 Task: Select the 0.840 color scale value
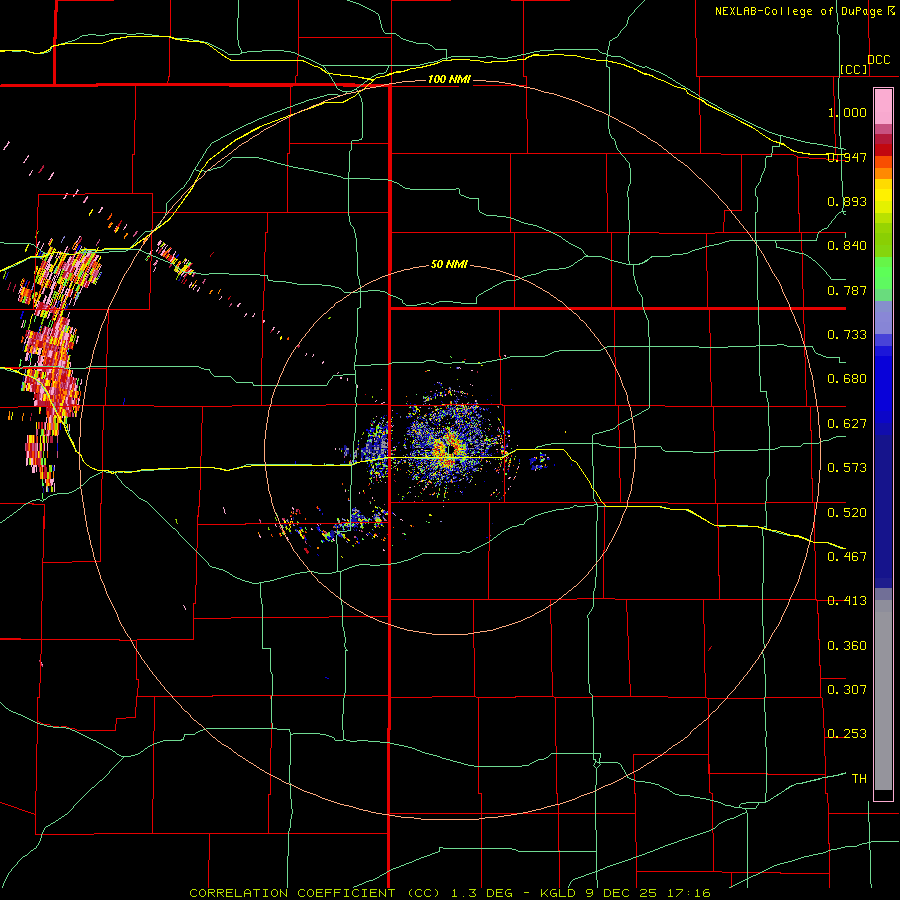tap(847, 246)
